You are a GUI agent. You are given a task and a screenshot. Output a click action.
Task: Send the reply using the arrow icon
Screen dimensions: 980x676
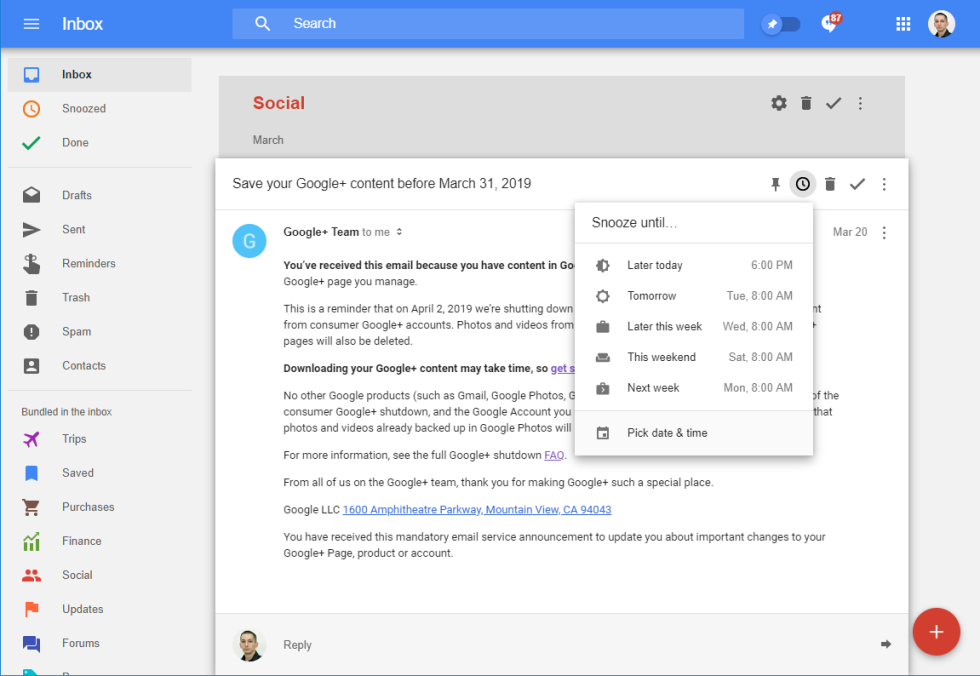[x=885, y=644]
